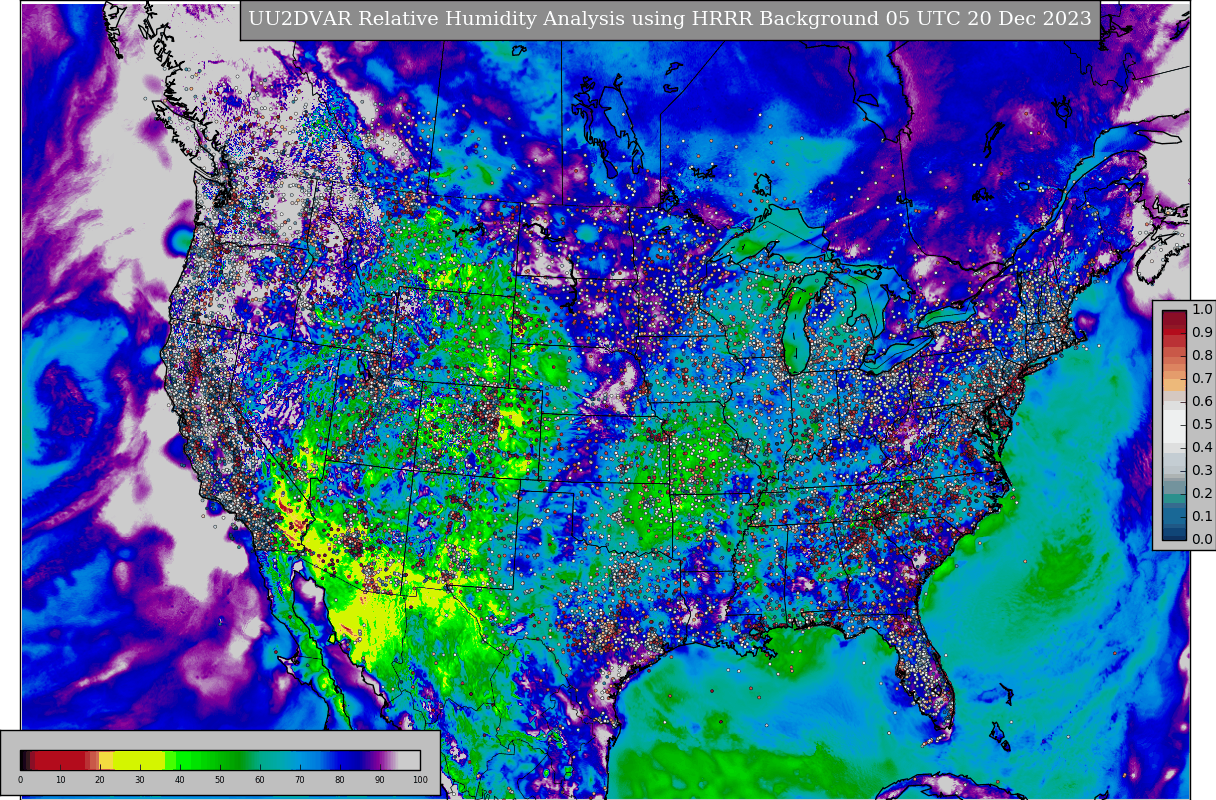The height and width of the screenshot is (800, 1216).
Task: Click the '60' tick label on the horizontal colorbar
Action: [x=260, y=780]
